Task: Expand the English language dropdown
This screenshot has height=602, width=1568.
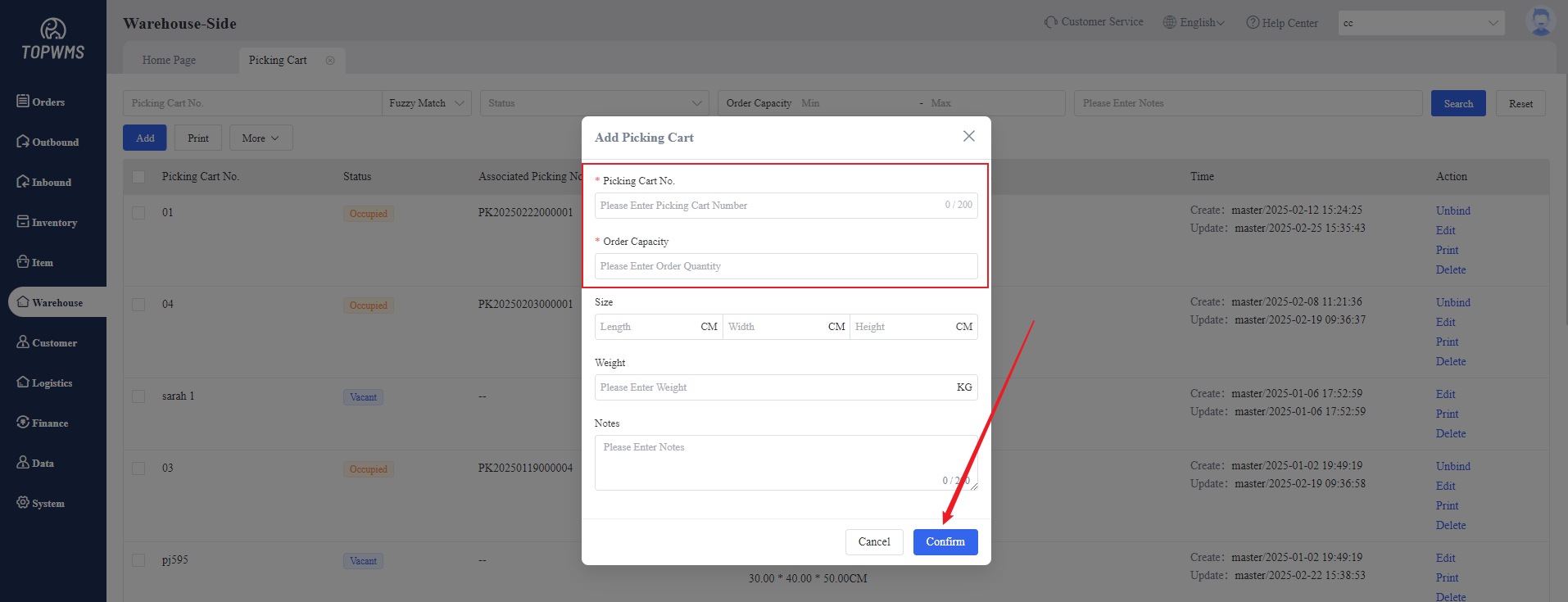Action: (1194, 23)
